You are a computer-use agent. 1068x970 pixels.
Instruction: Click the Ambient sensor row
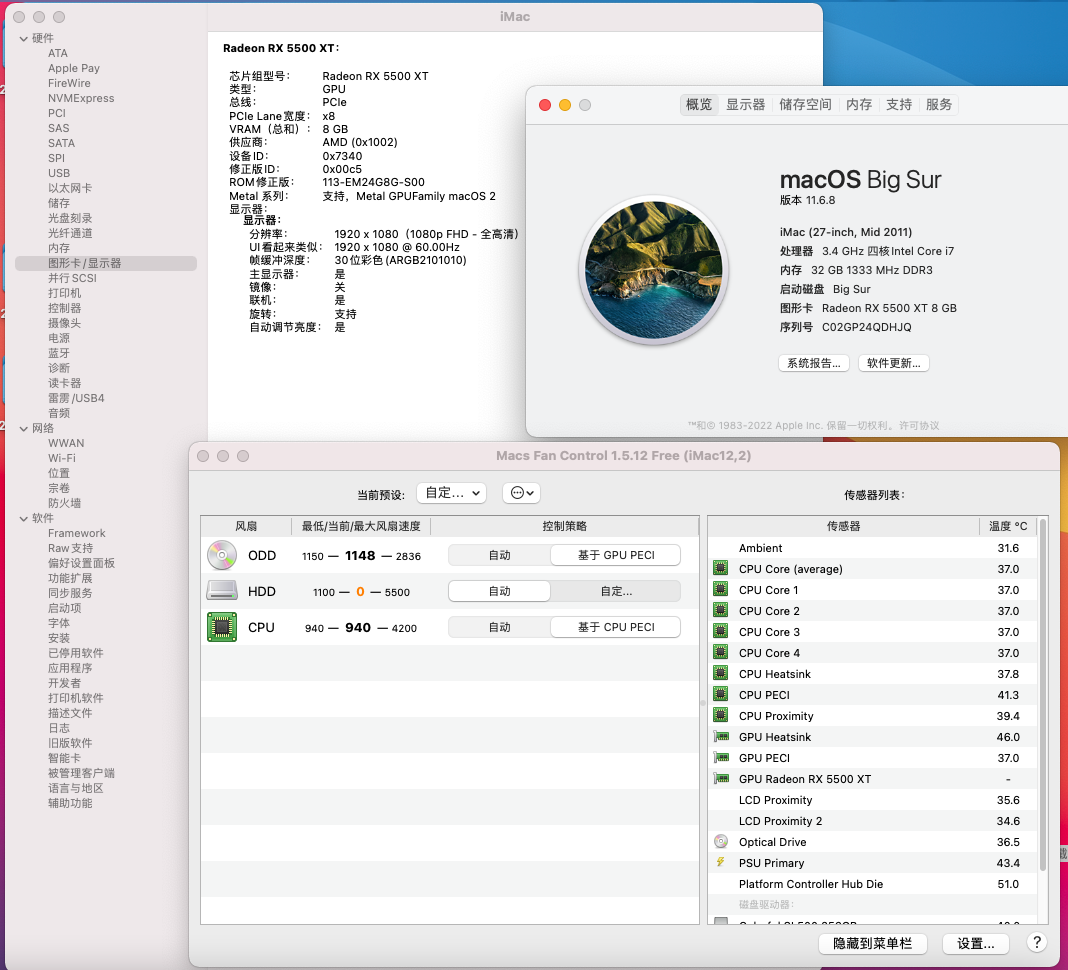873,548
